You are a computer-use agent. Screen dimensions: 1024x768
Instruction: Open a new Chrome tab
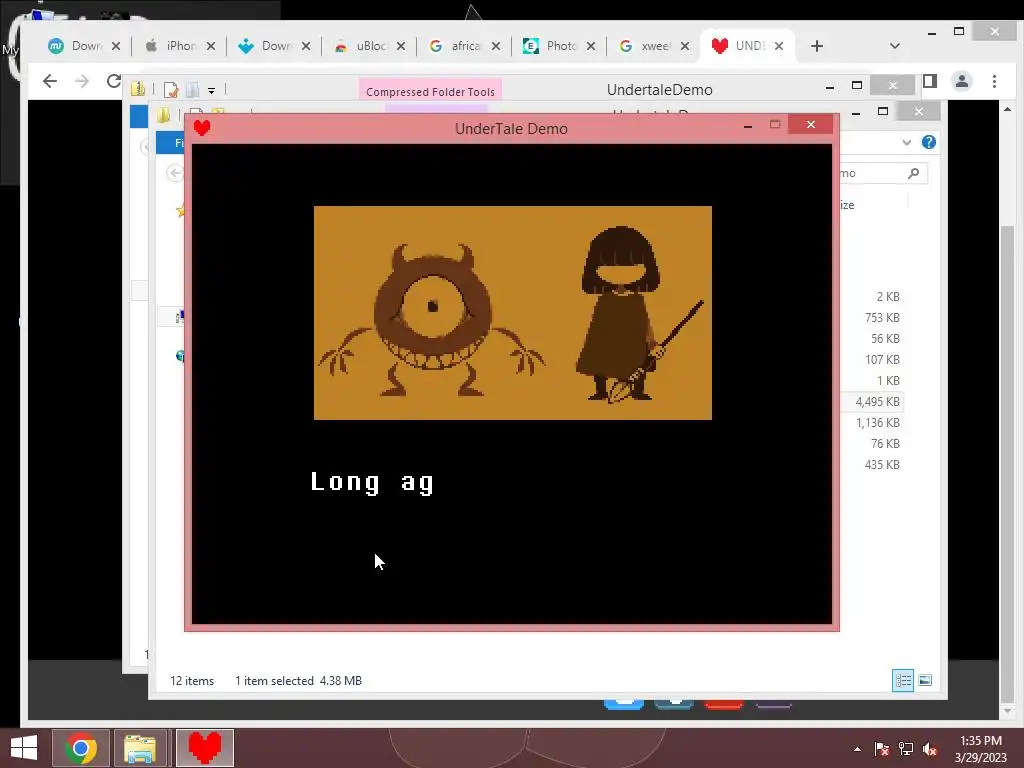tap(816, 46)
